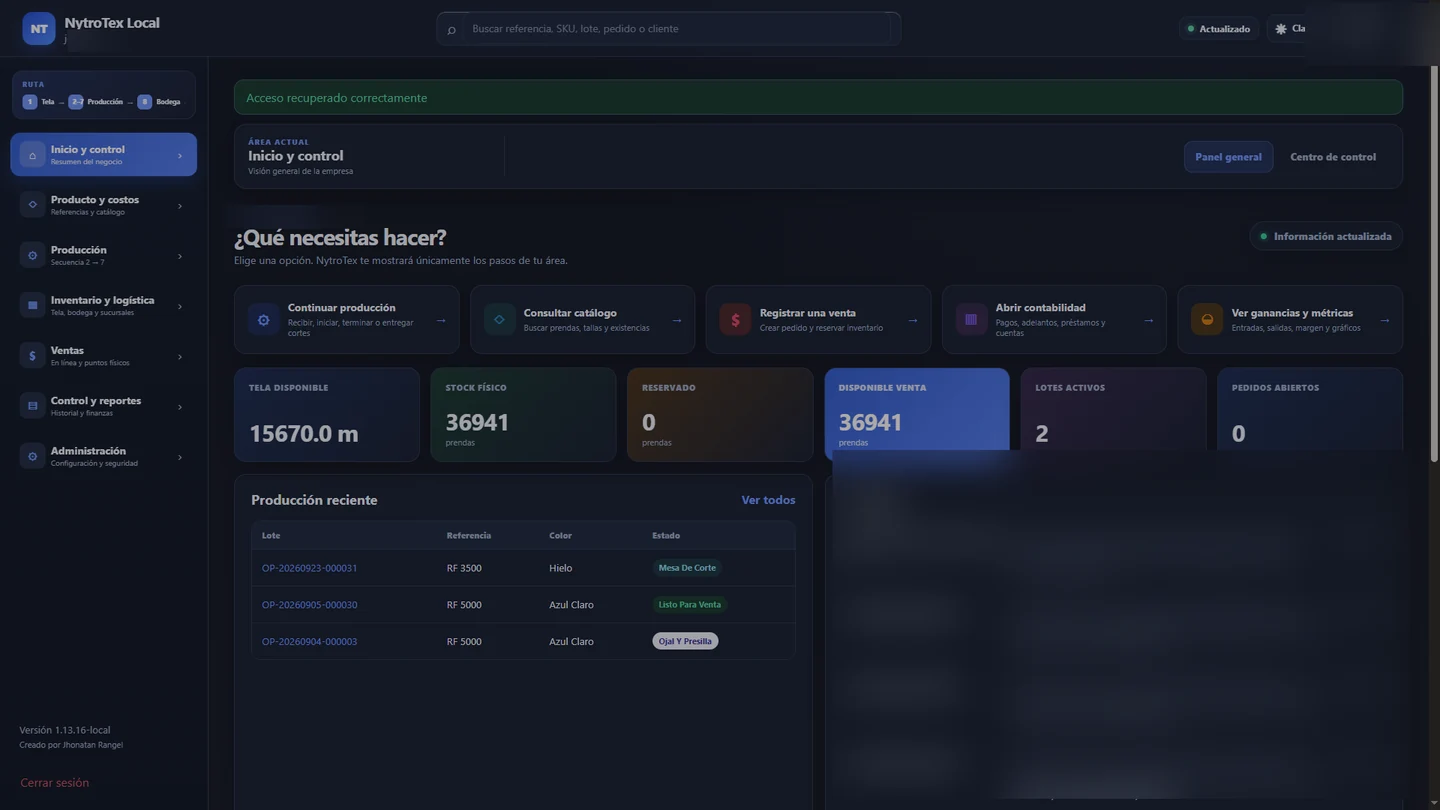Viewport: 1440px width, 810px height.
Task: Open lot OP-20260923-000031
Action: pos(309,568)
